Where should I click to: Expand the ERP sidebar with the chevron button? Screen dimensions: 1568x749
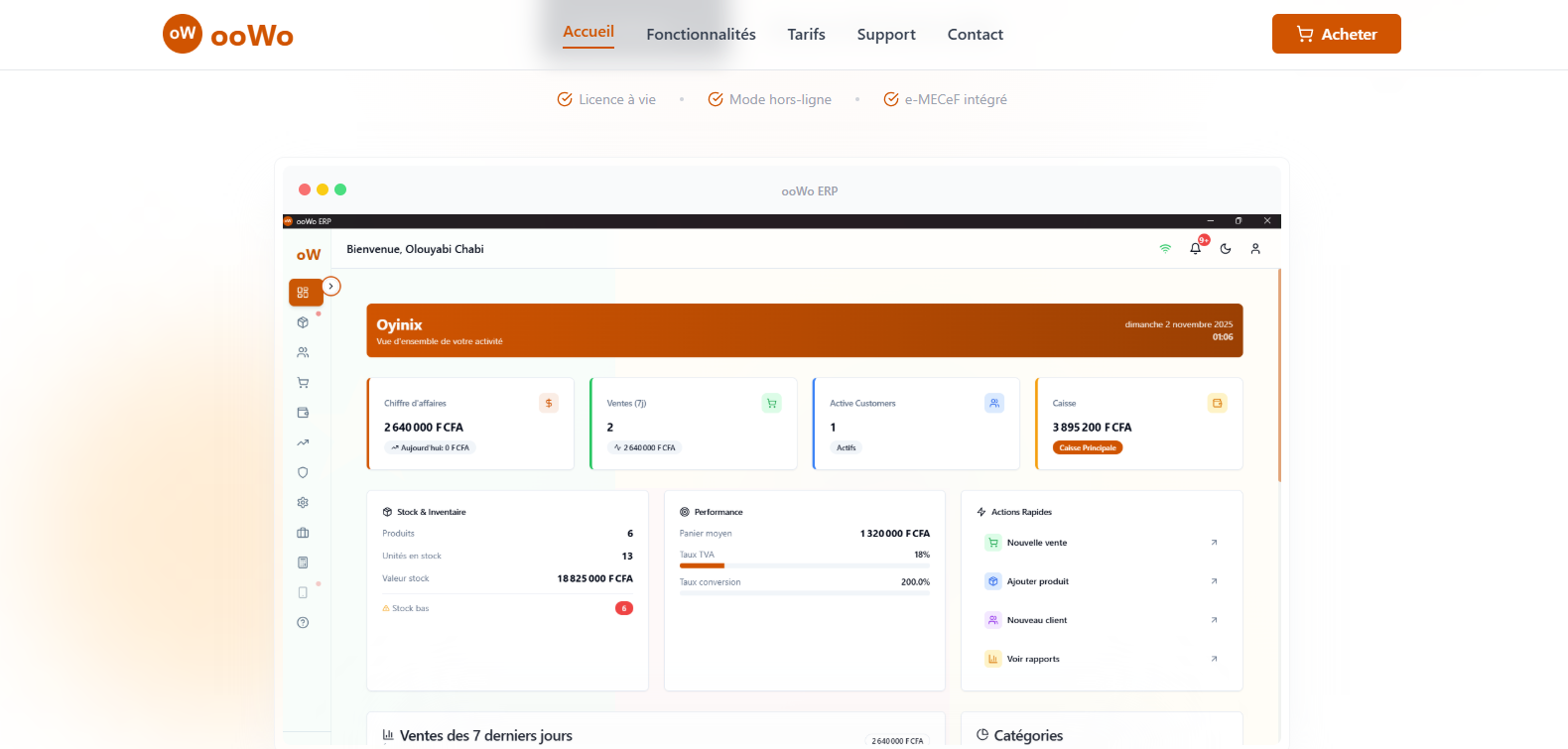[331, 286]
